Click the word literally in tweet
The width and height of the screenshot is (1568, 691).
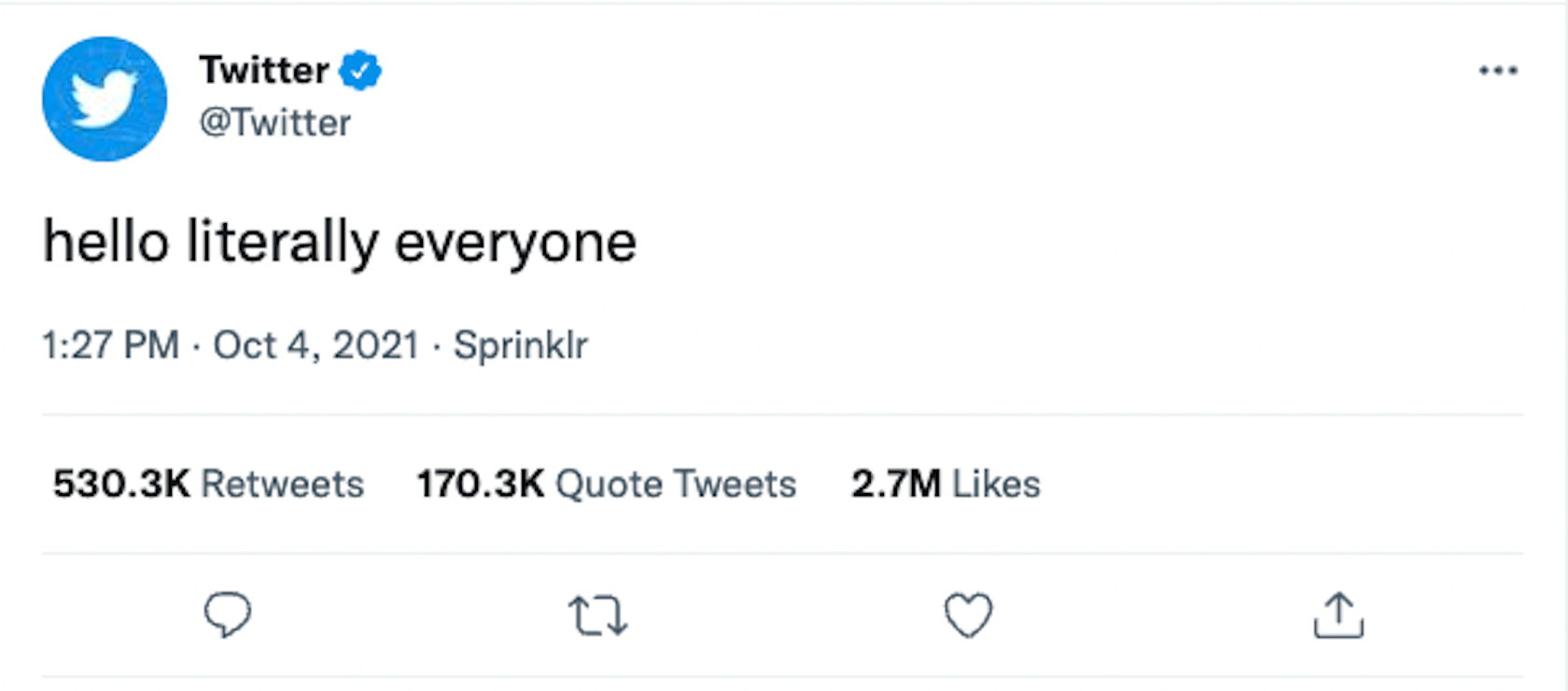(283, 242)
